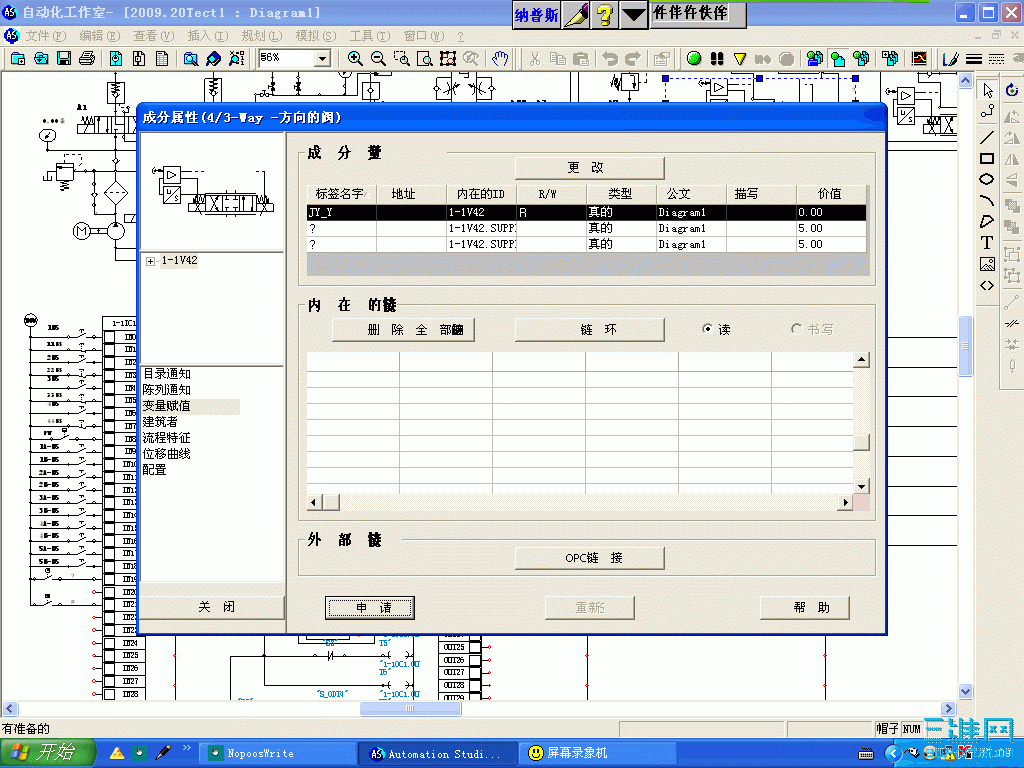Open the 查看(V) menu

[x=154, y=36]
